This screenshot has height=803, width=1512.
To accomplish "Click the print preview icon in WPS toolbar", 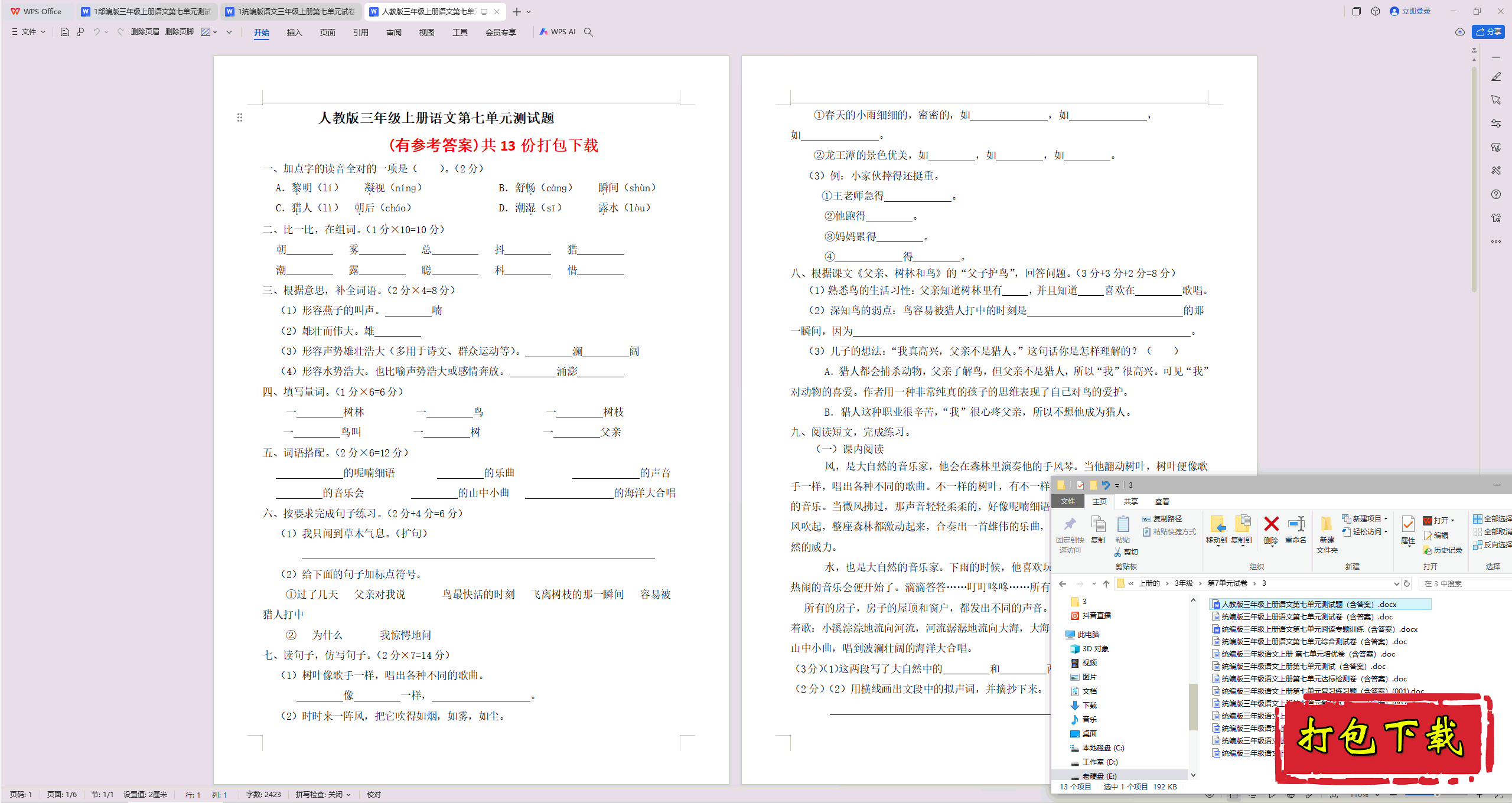I will click(x=80, y=32).
